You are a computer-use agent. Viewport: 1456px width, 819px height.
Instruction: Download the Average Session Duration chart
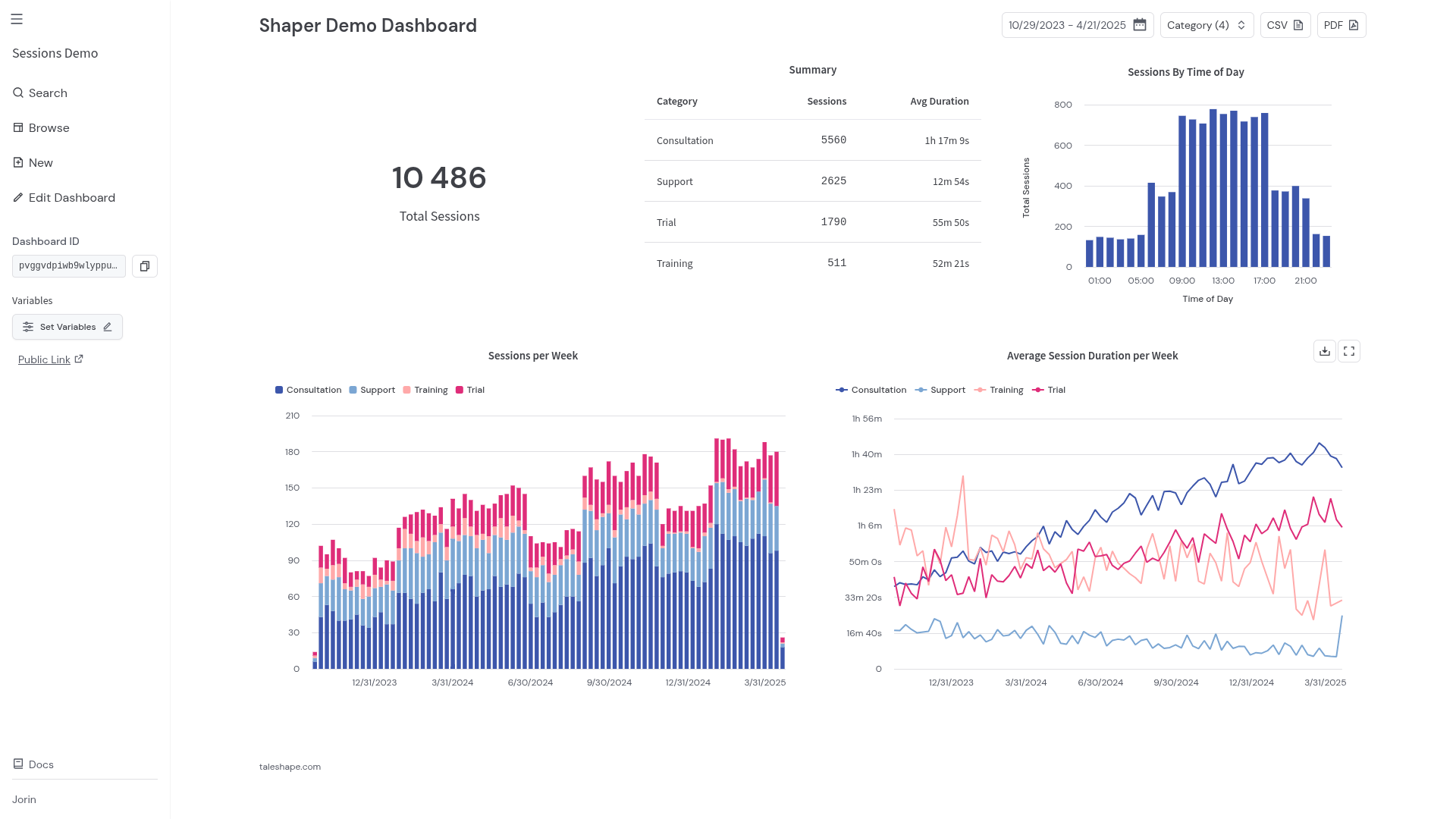(x=1324, y=351)
